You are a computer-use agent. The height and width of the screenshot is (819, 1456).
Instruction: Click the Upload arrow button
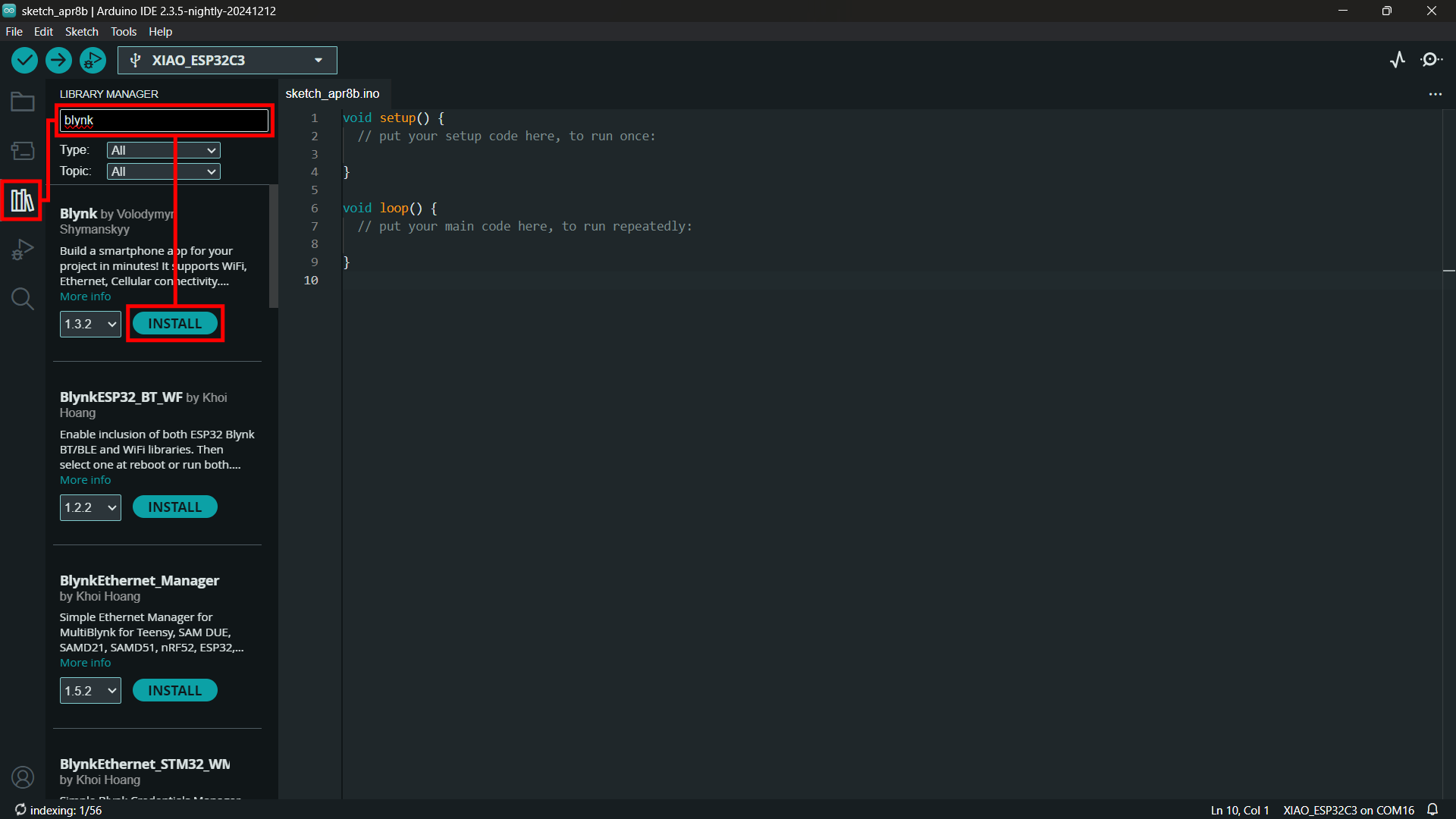(58, 60)
